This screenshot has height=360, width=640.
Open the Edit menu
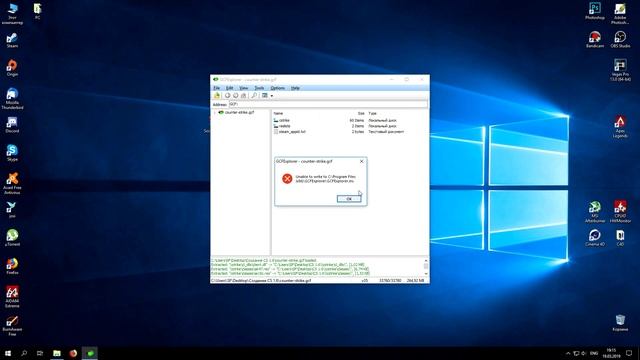[229, 88]
